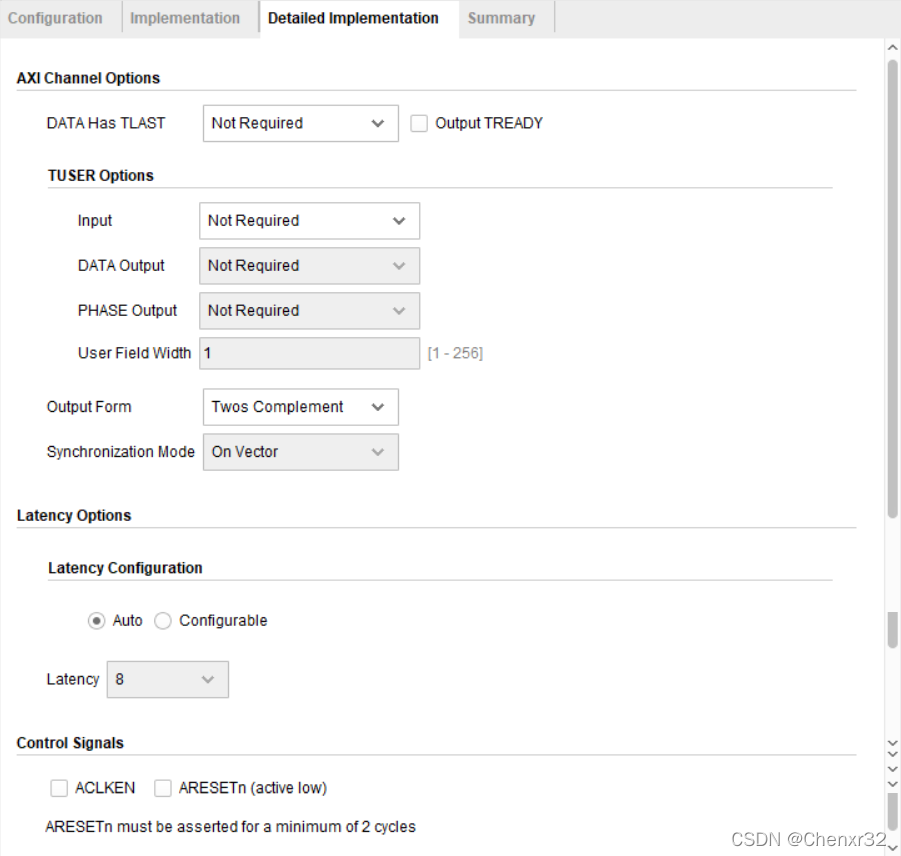Select the Detailed Implementation tab
The height and width of the screenshot is (856, 901).
point(353,18)
